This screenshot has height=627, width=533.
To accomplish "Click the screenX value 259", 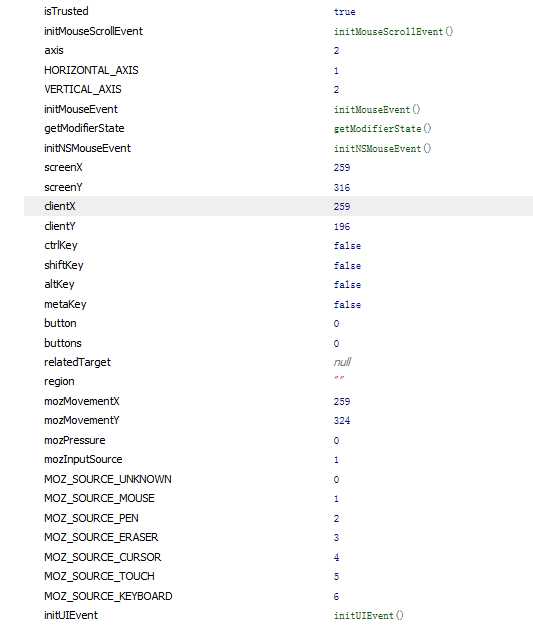I will click(342, 168).
